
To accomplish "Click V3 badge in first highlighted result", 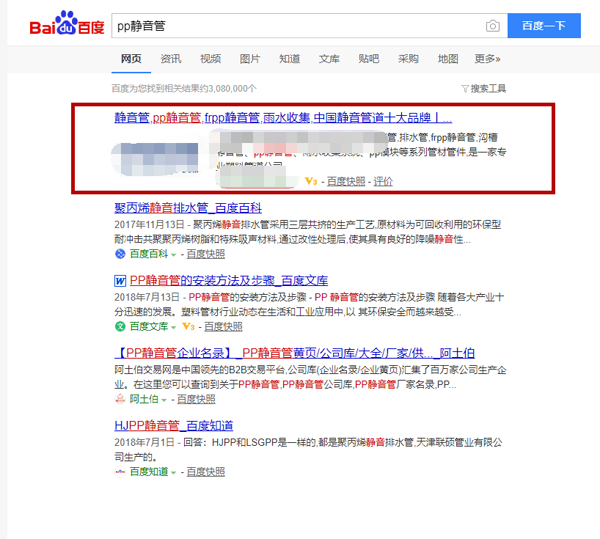I will 311,181.
